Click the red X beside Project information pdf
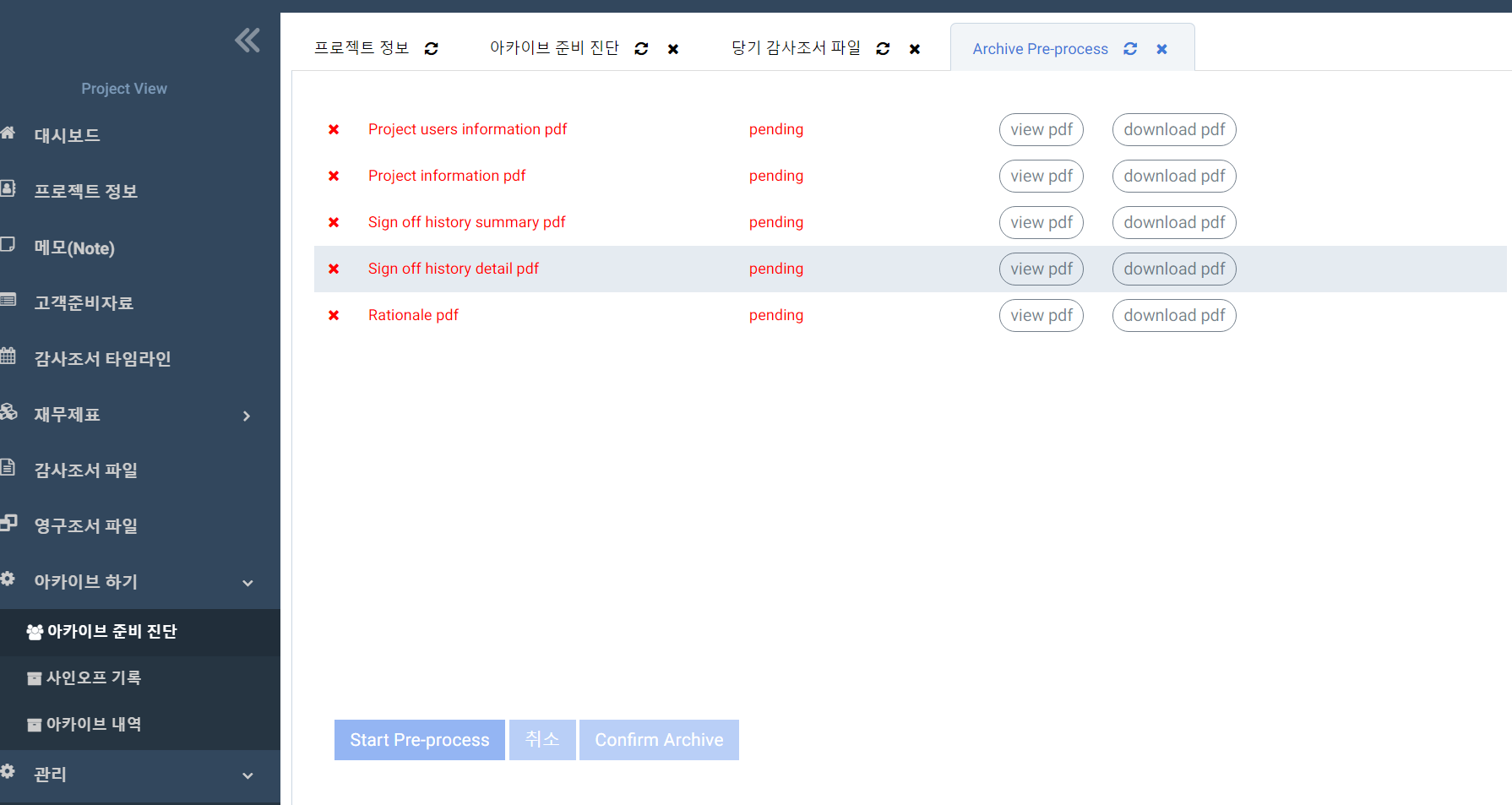Screen dimensions: 1512x805 (334, 176)
